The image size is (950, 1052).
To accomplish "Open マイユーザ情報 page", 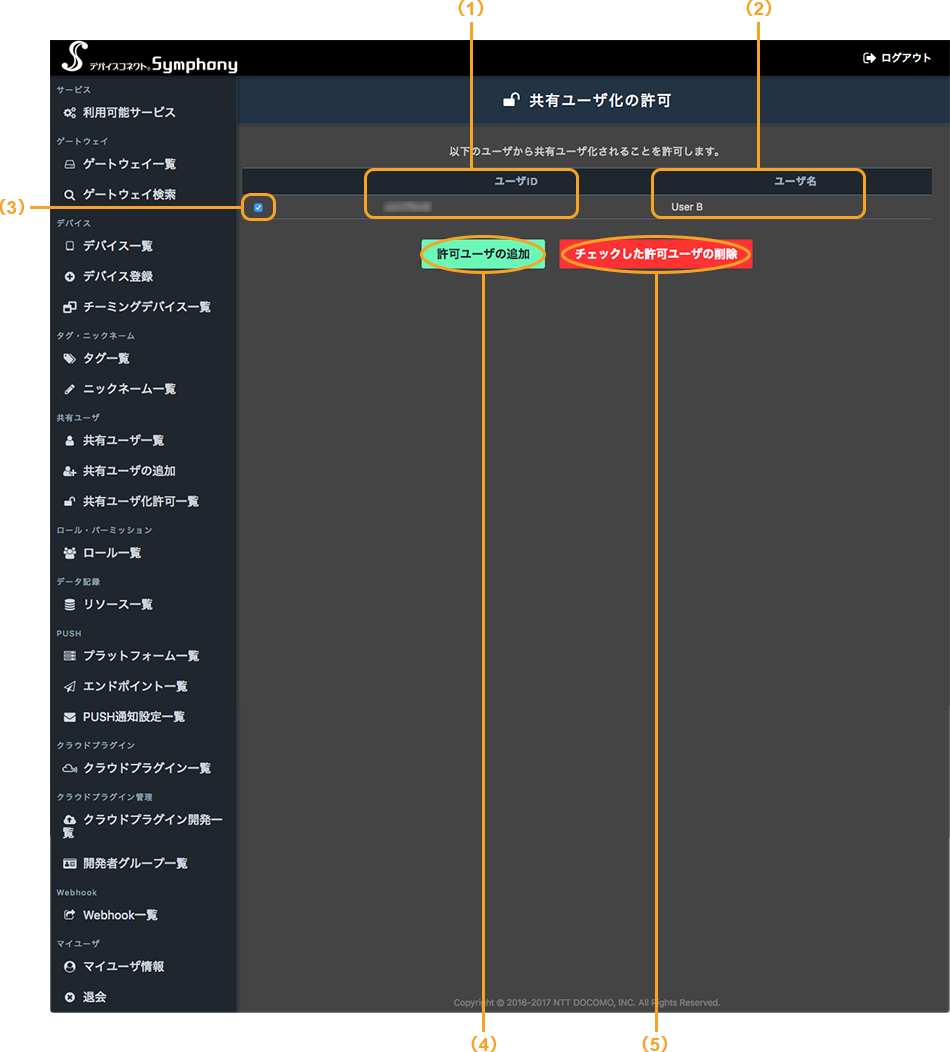I will [123, 967].
